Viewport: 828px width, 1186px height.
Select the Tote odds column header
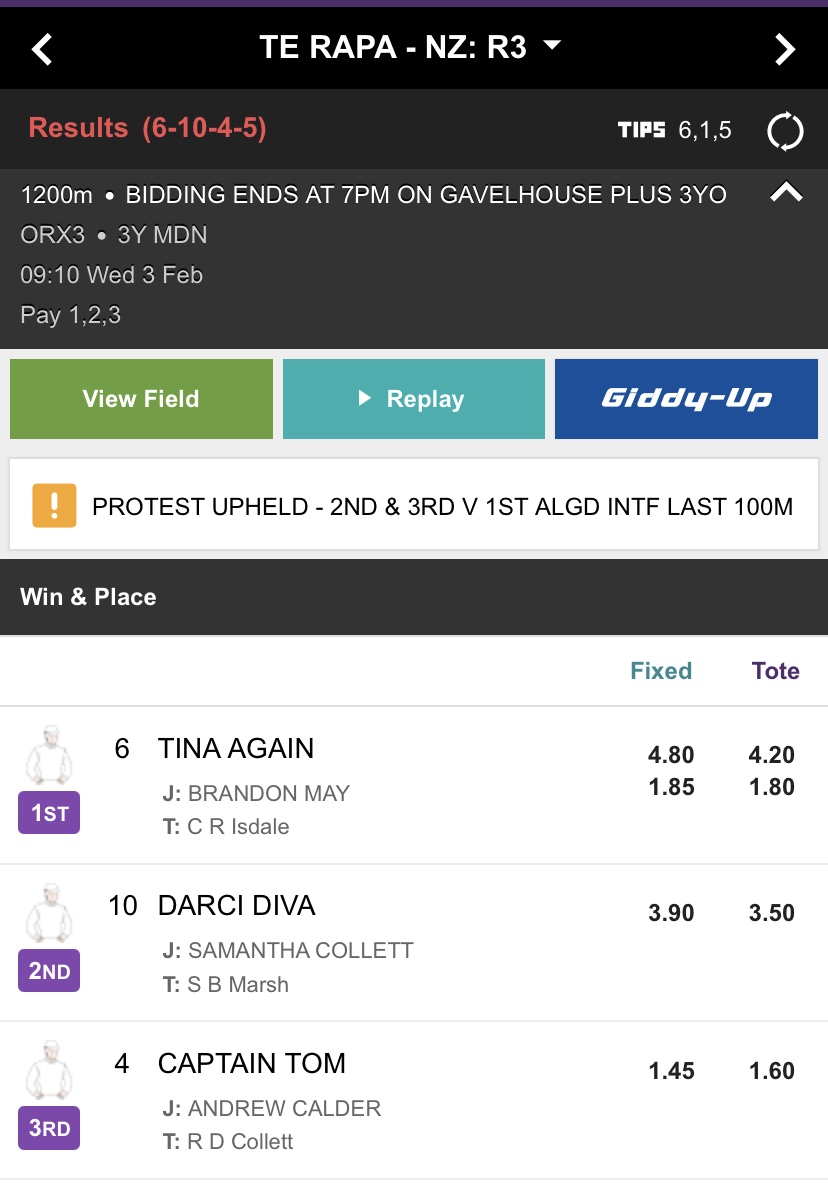(x=775, y=671)
